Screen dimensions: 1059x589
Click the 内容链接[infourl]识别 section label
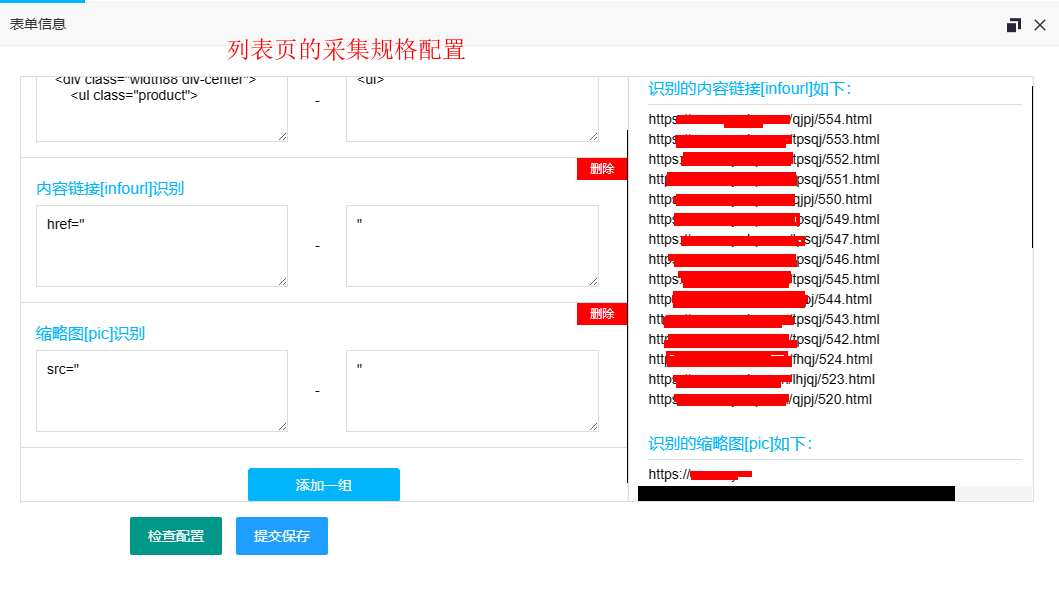click(x=110, y=190)
